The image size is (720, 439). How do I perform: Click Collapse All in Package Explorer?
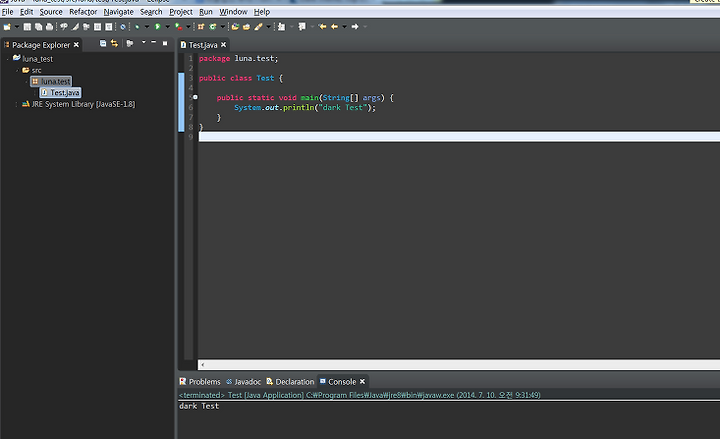tap(103, 43)
